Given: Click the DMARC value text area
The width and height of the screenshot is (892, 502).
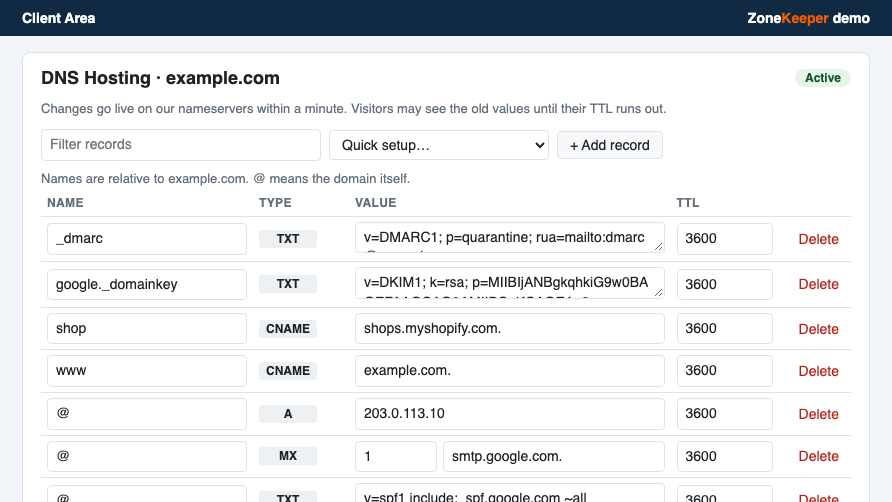Looking at the screenshot, I should tap(510, 237).
